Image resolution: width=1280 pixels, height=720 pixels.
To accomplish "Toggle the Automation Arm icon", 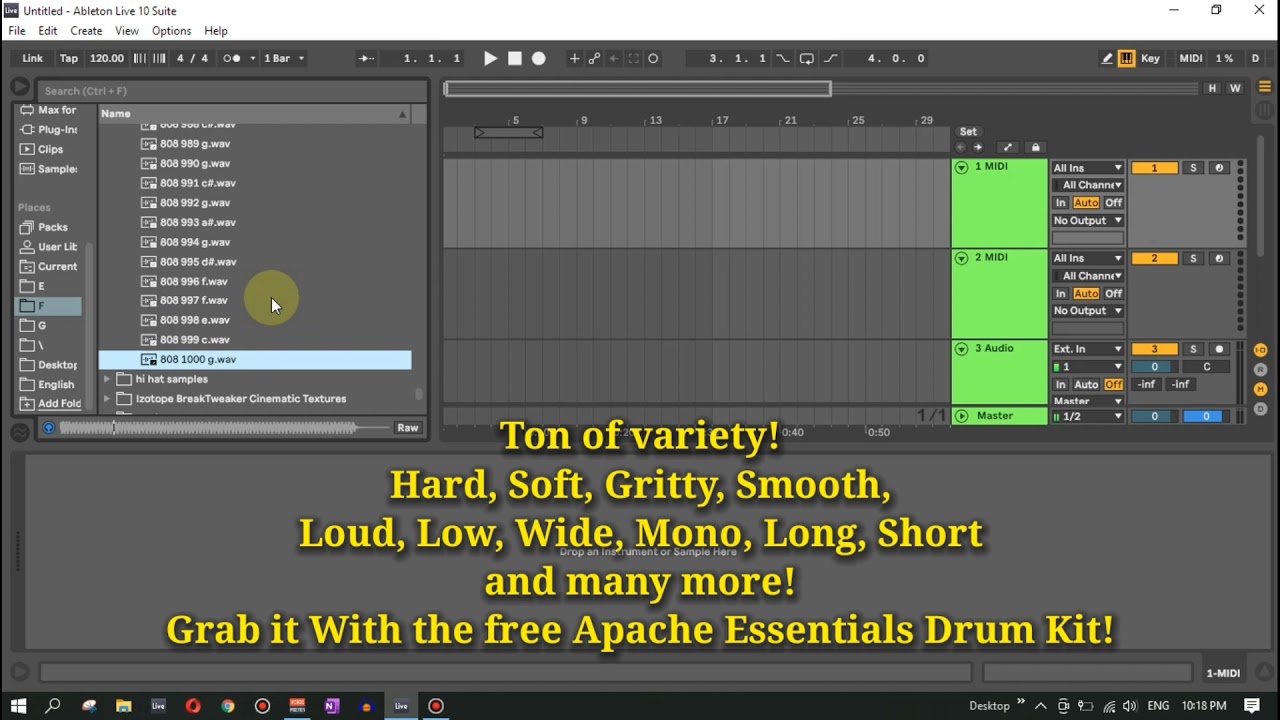I will pos(594,58).
